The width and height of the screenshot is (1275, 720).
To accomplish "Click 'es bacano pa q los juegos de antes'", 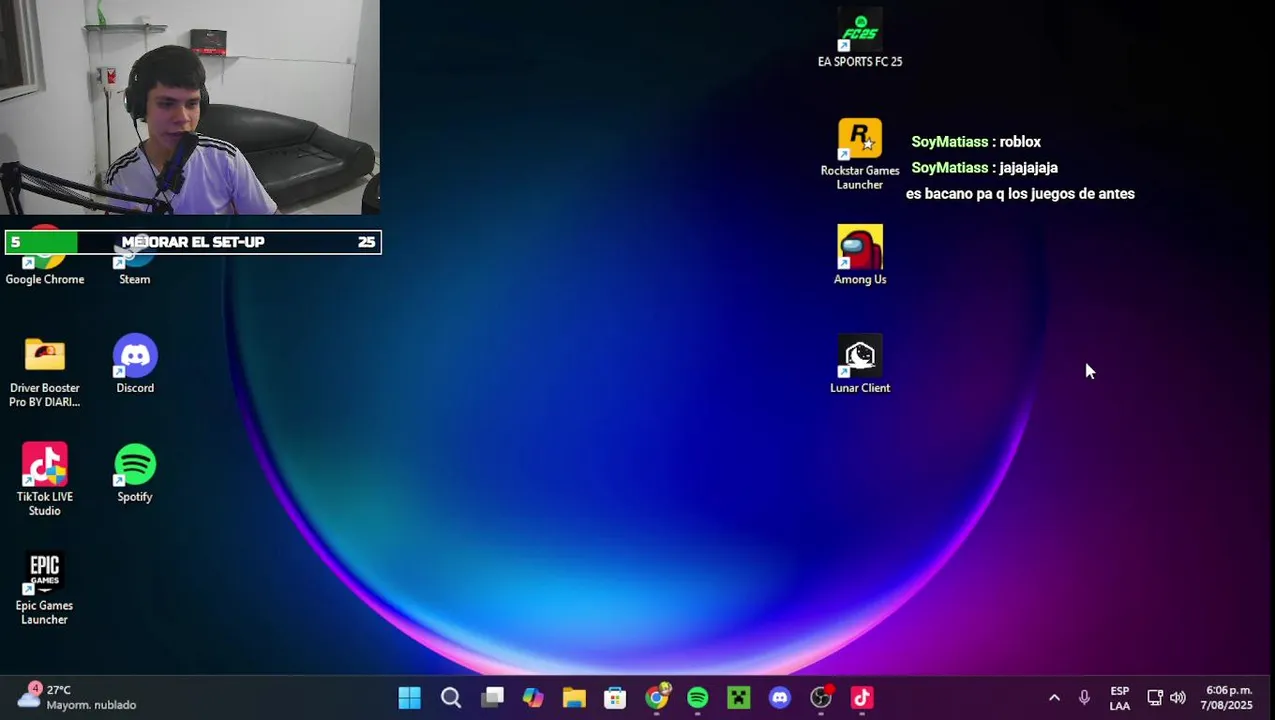I will [1020, 194].
